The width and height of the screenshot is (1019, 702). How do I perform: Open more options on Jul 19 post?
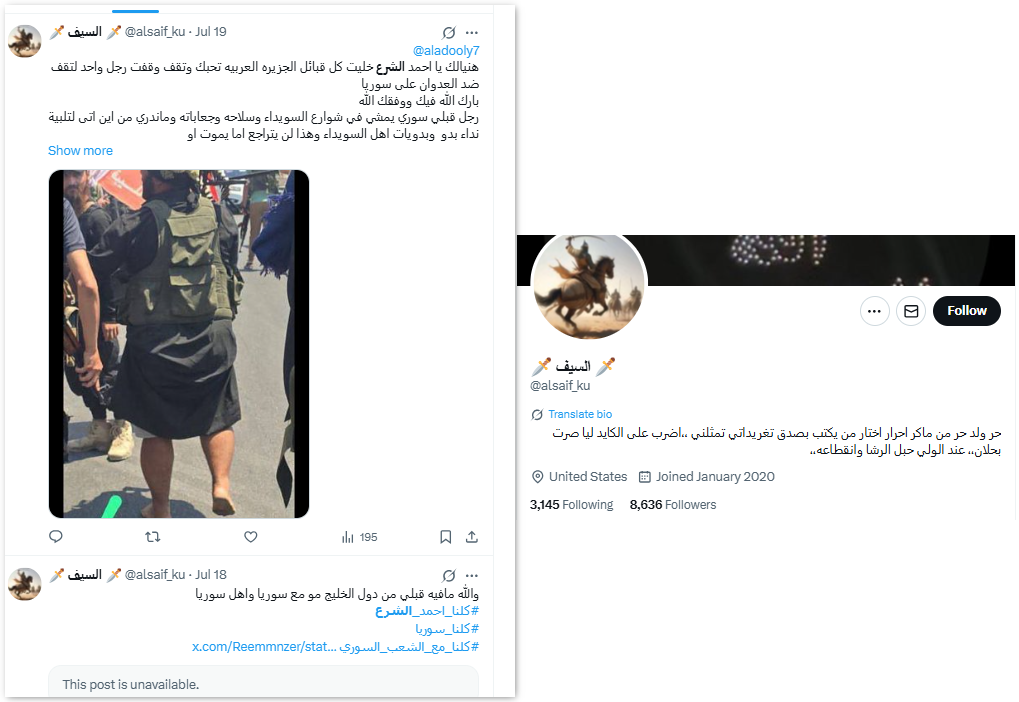point(472,32)
